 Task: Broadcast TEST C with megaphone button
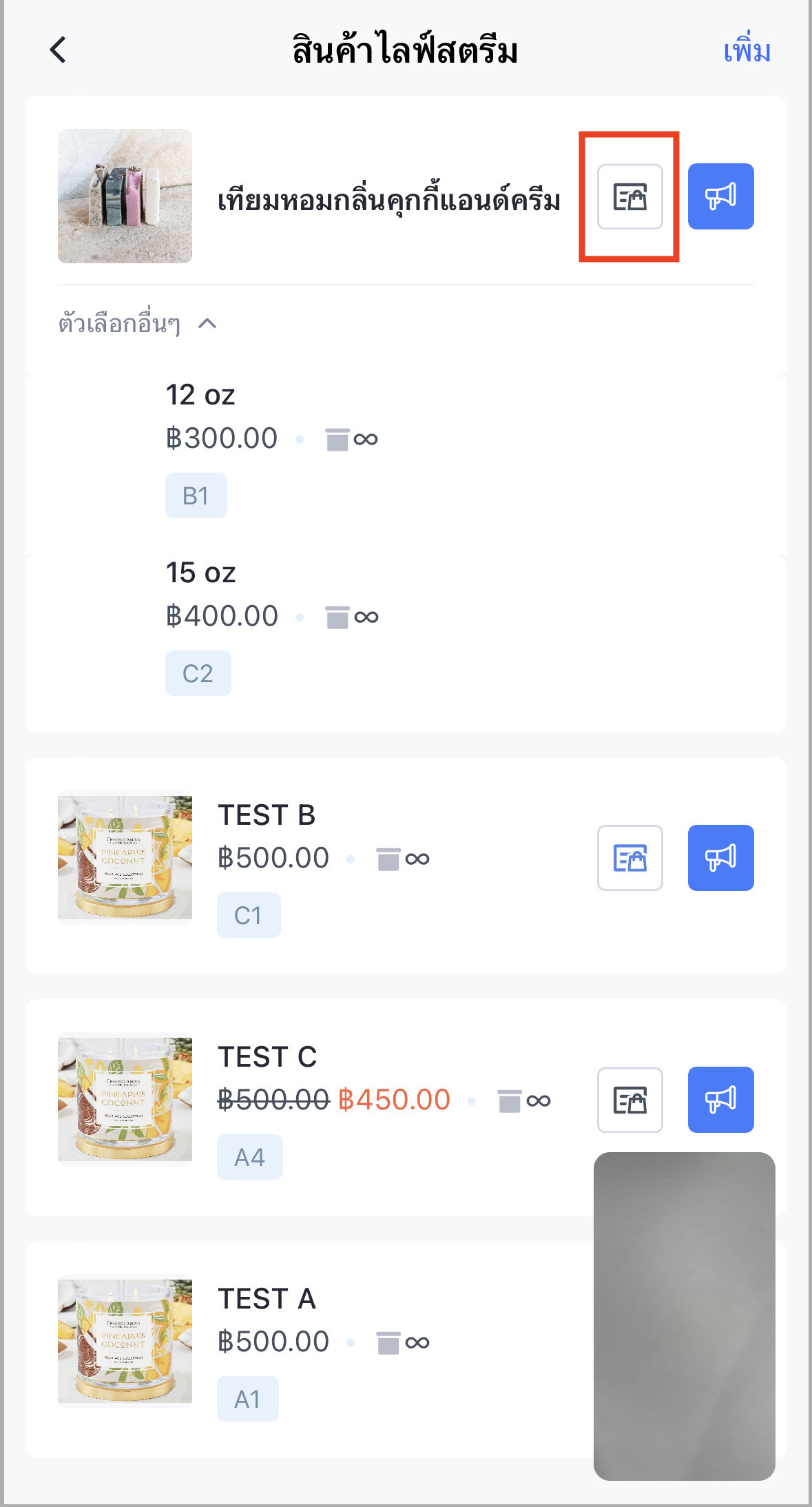720,1100
